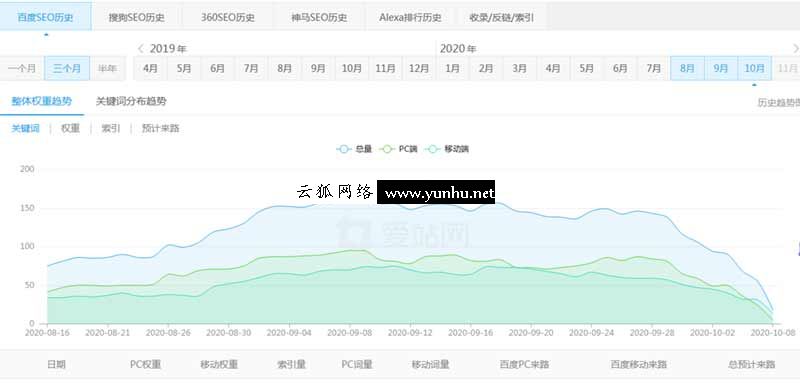Switch to 360SEO历史 tab
Screen dimensions: 800x388
tap(228, 17)
